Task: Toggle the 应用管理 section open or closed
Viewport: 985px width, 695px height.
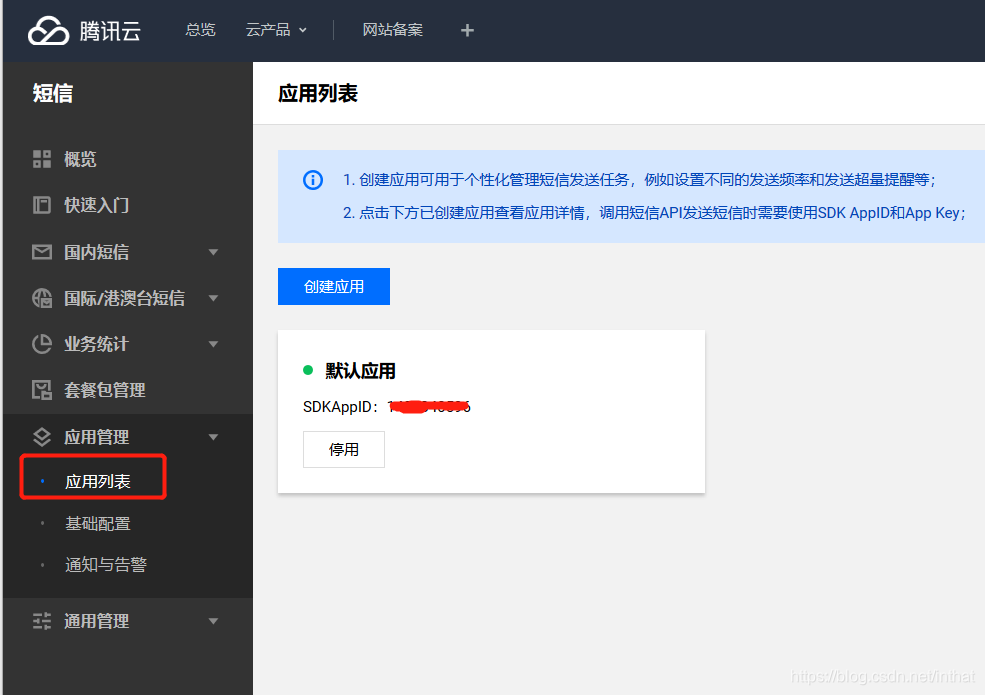Action: tap(213, 436)
